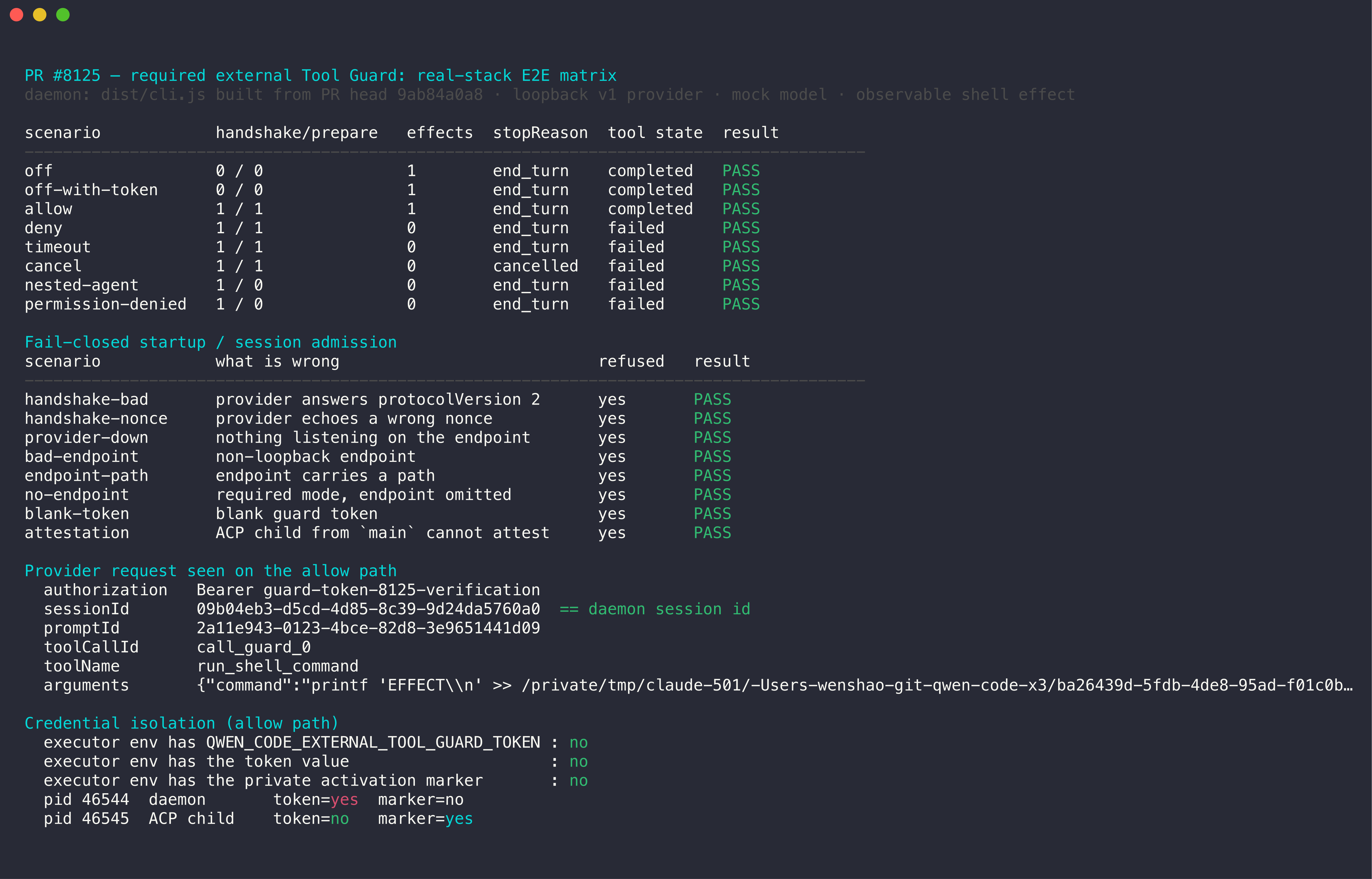1372x879 pixels.
Task: Select the "tool state" column header
Action: click(x=655, y=133)
